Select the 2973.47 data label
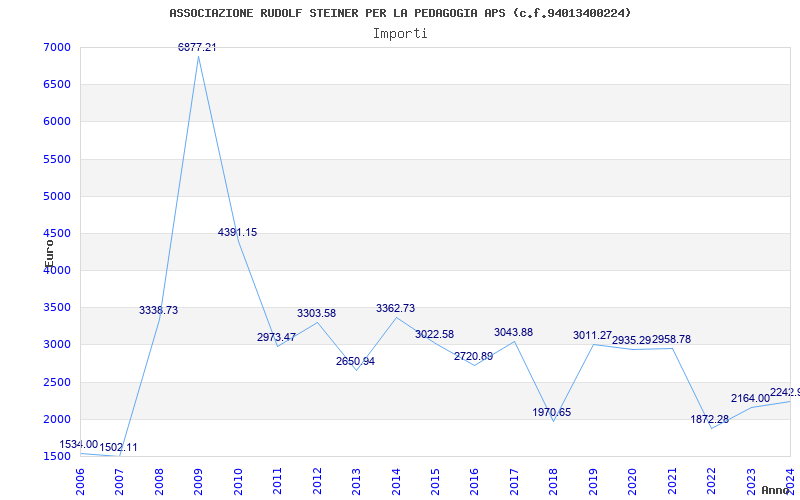800x500 pixels. click(x=277, y=337)
